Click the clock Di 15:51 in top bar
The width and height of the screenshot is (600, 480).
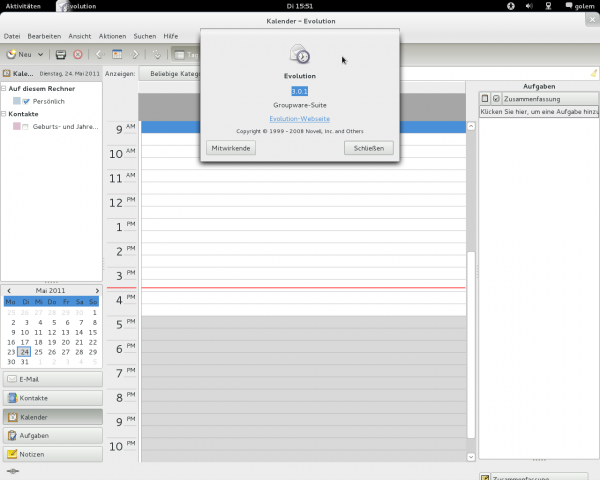300,6
